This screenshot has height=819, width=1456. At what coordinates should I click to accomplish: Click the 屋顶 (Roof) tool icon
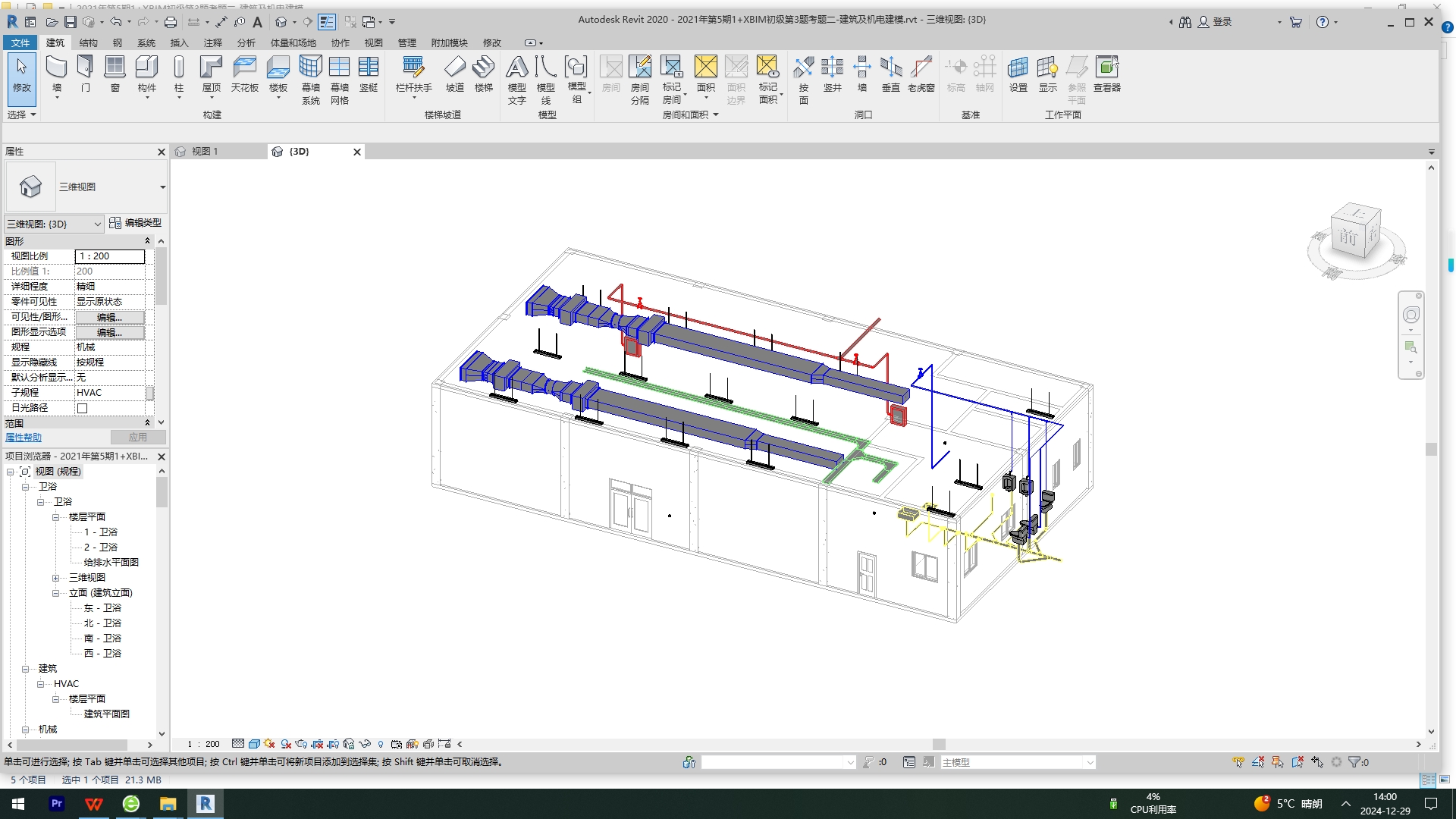coord(211,67)
